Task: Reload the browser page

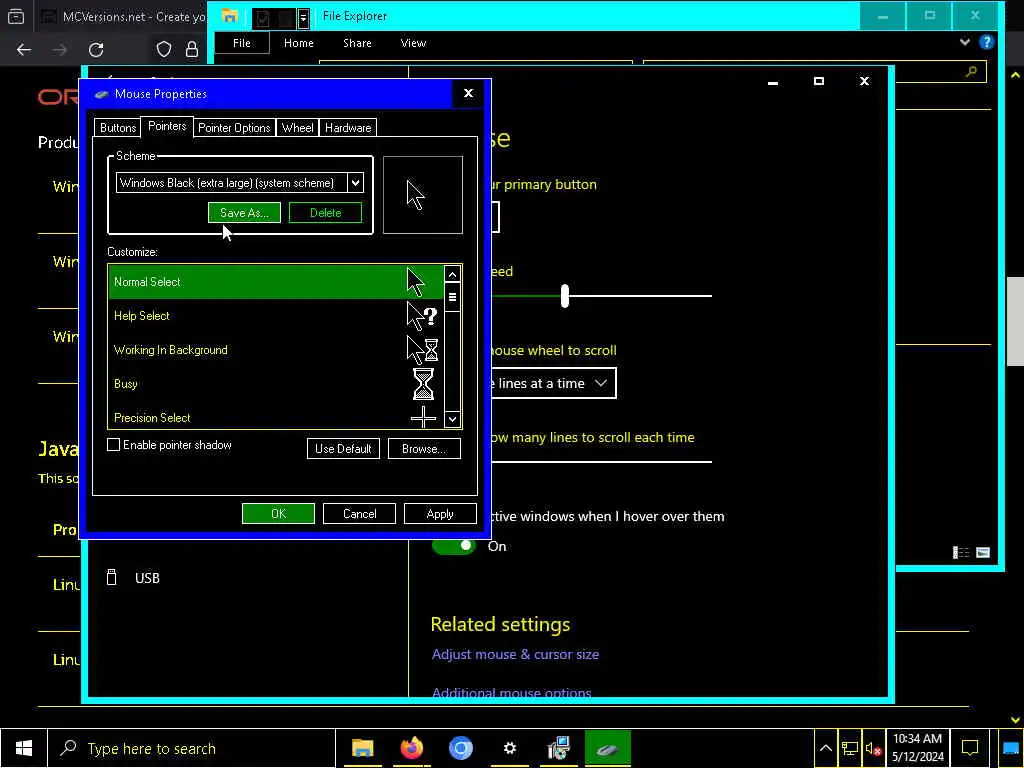Action: (96, 50)
